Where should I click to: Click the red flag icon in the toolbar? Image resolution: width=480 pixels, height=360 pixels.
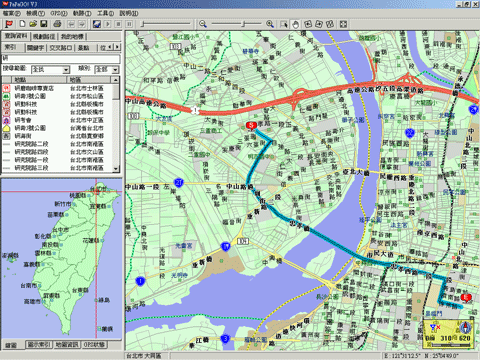click(9, 24)
